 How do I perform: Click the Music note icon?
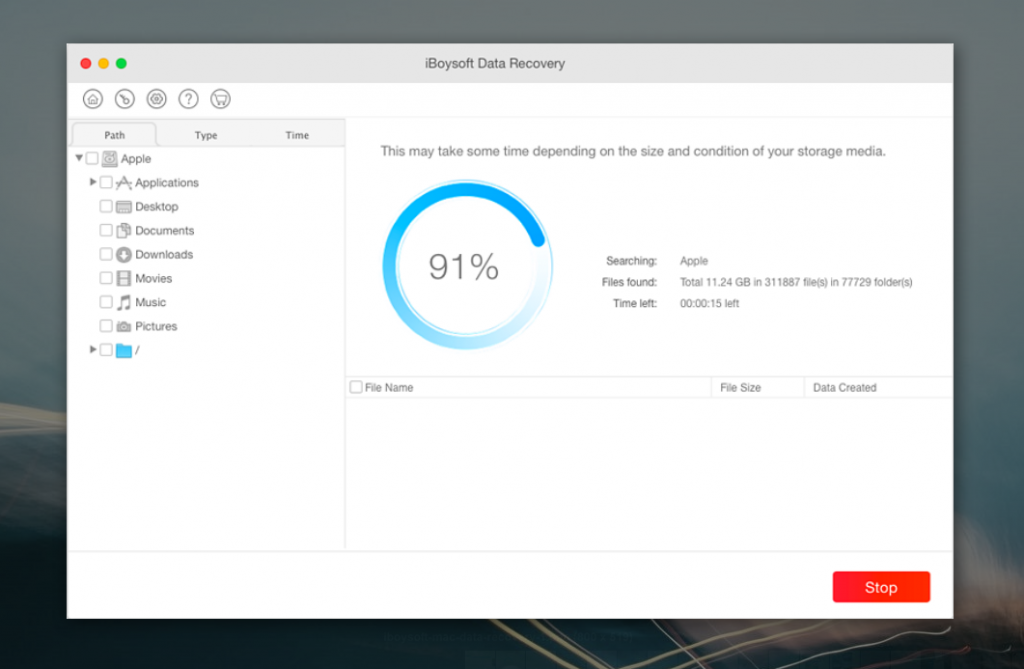123,302
